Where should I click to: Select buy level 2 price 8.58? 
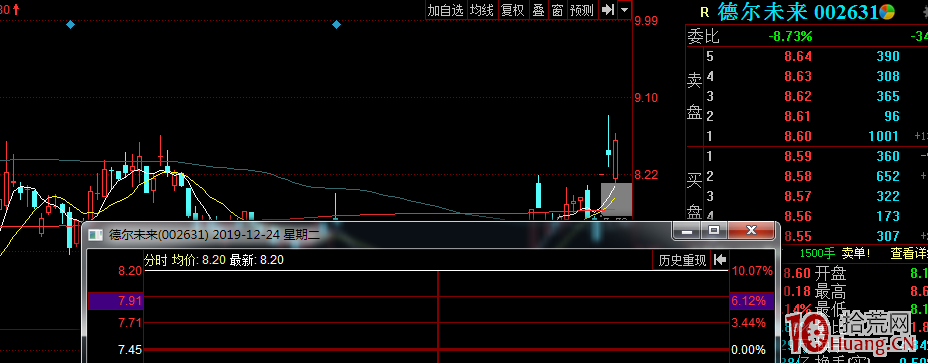(798, 176)
